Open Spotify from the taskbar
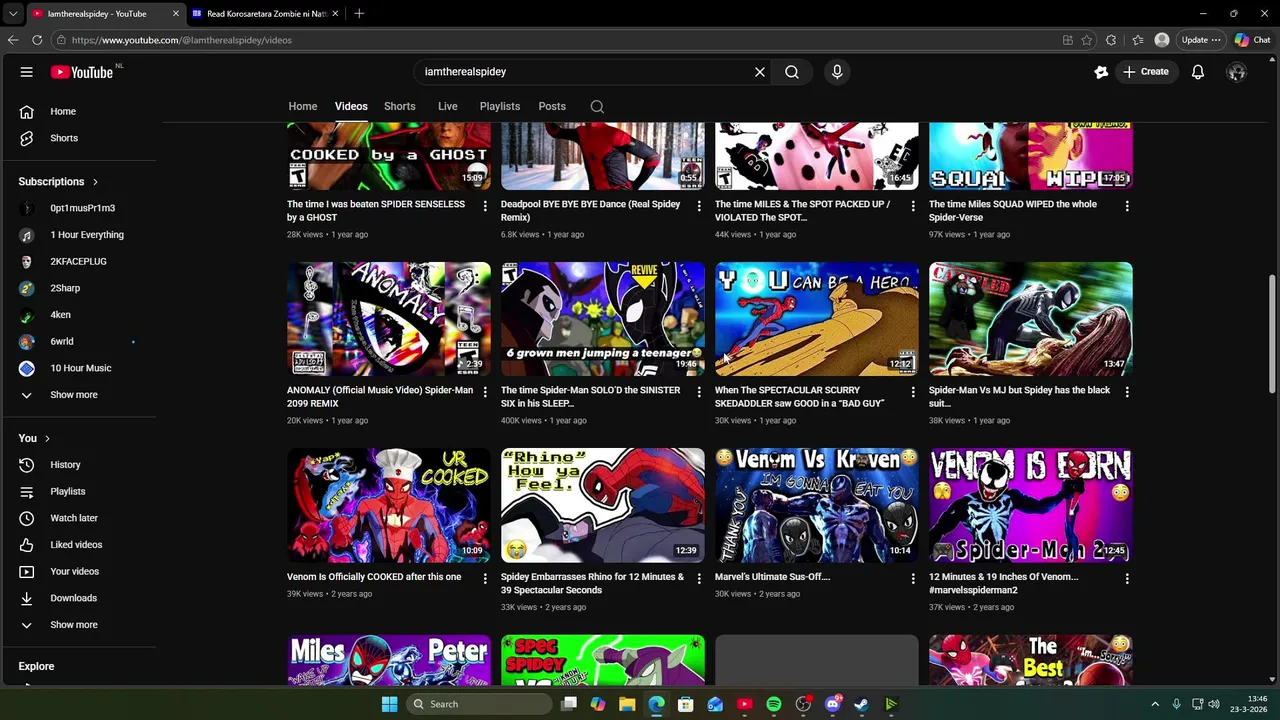1280x720 pixels. [774, 704]
